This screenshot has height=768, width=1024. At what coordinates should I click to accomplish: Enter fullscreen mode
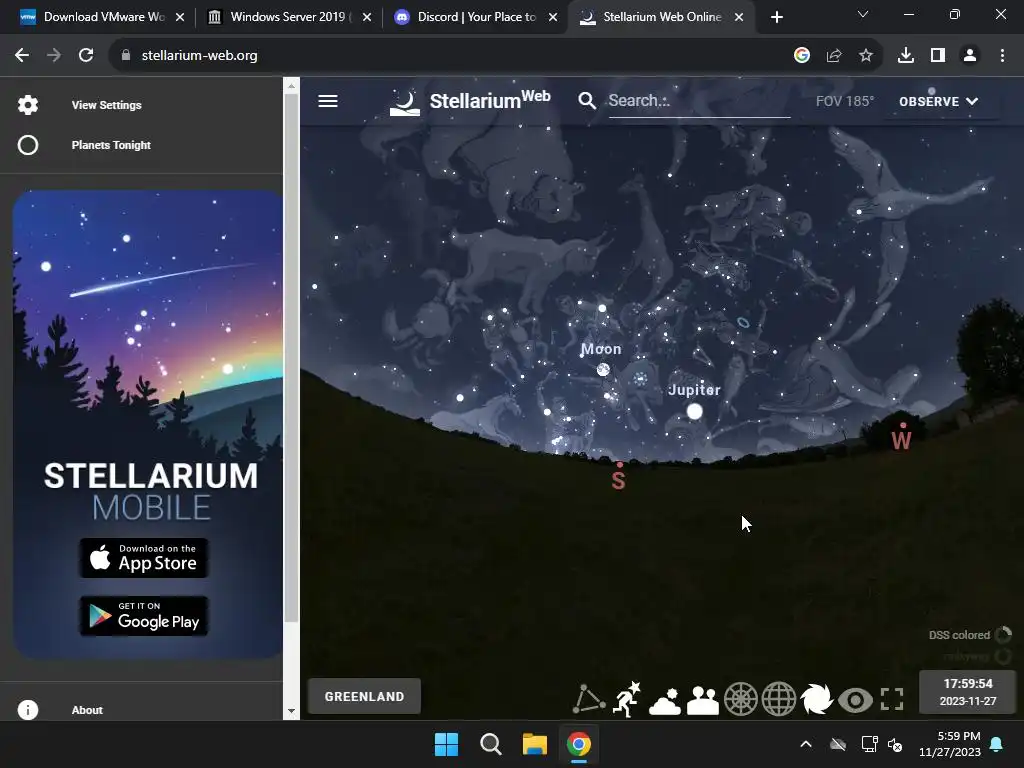tap(892, 699)
